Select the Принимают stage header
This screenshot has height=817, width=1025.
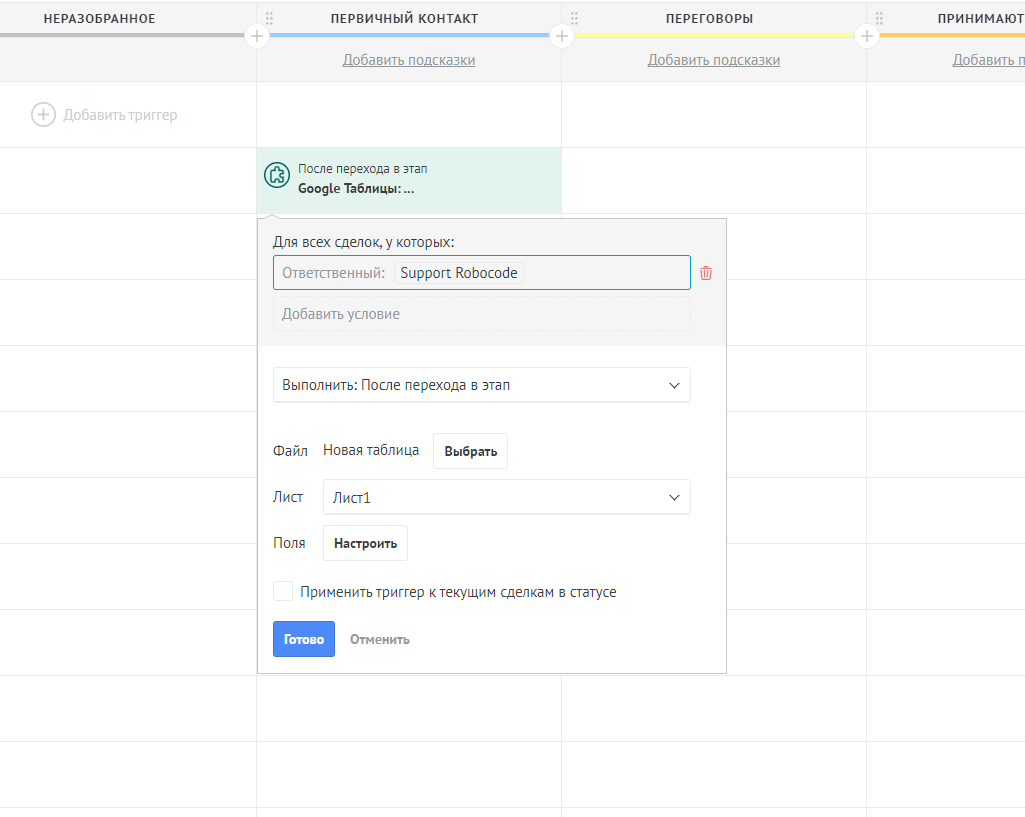(x=981, y=19)
